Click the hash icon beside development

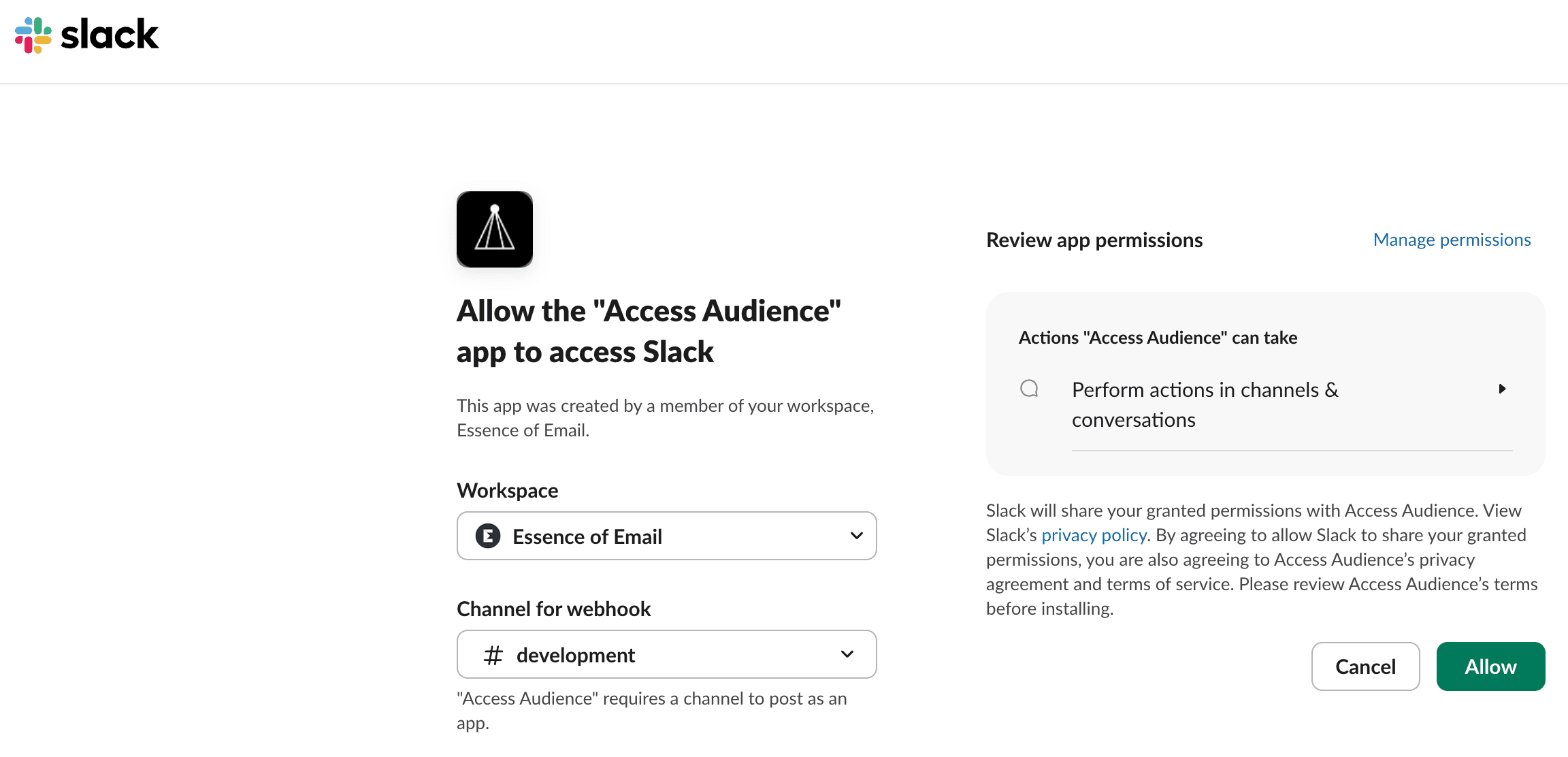(x=492, y=654)
